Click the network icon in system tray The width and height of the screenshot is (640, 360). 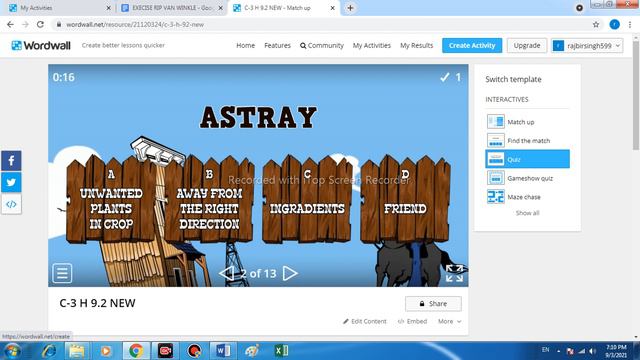point(582,351)
